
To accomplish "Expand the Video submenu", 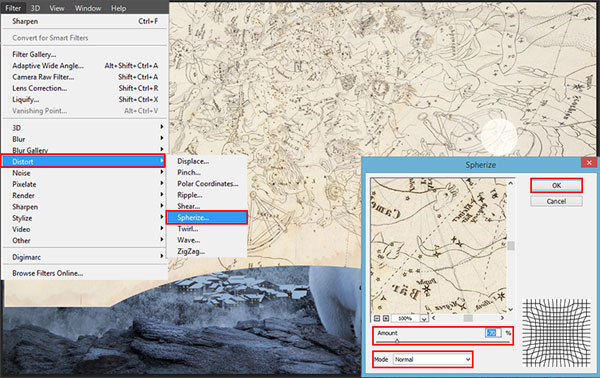I will (x=85, y=230).
